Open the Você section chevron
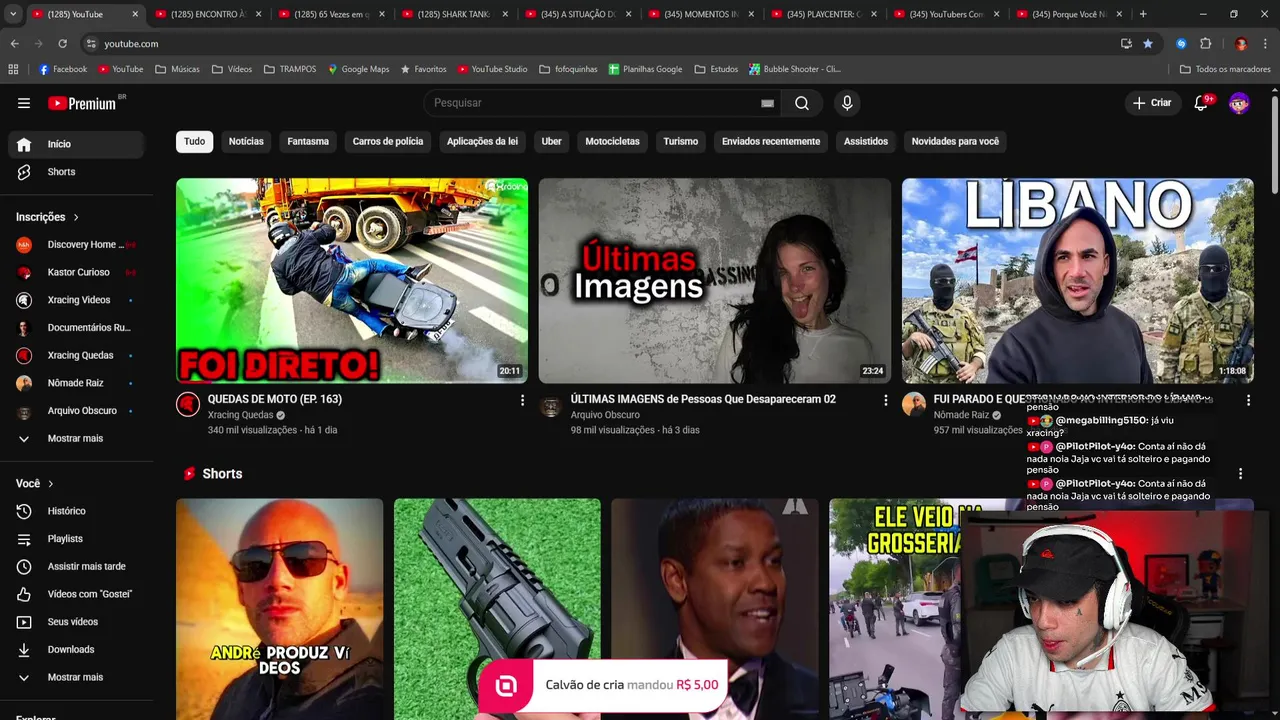 click(x=50, y=484)
